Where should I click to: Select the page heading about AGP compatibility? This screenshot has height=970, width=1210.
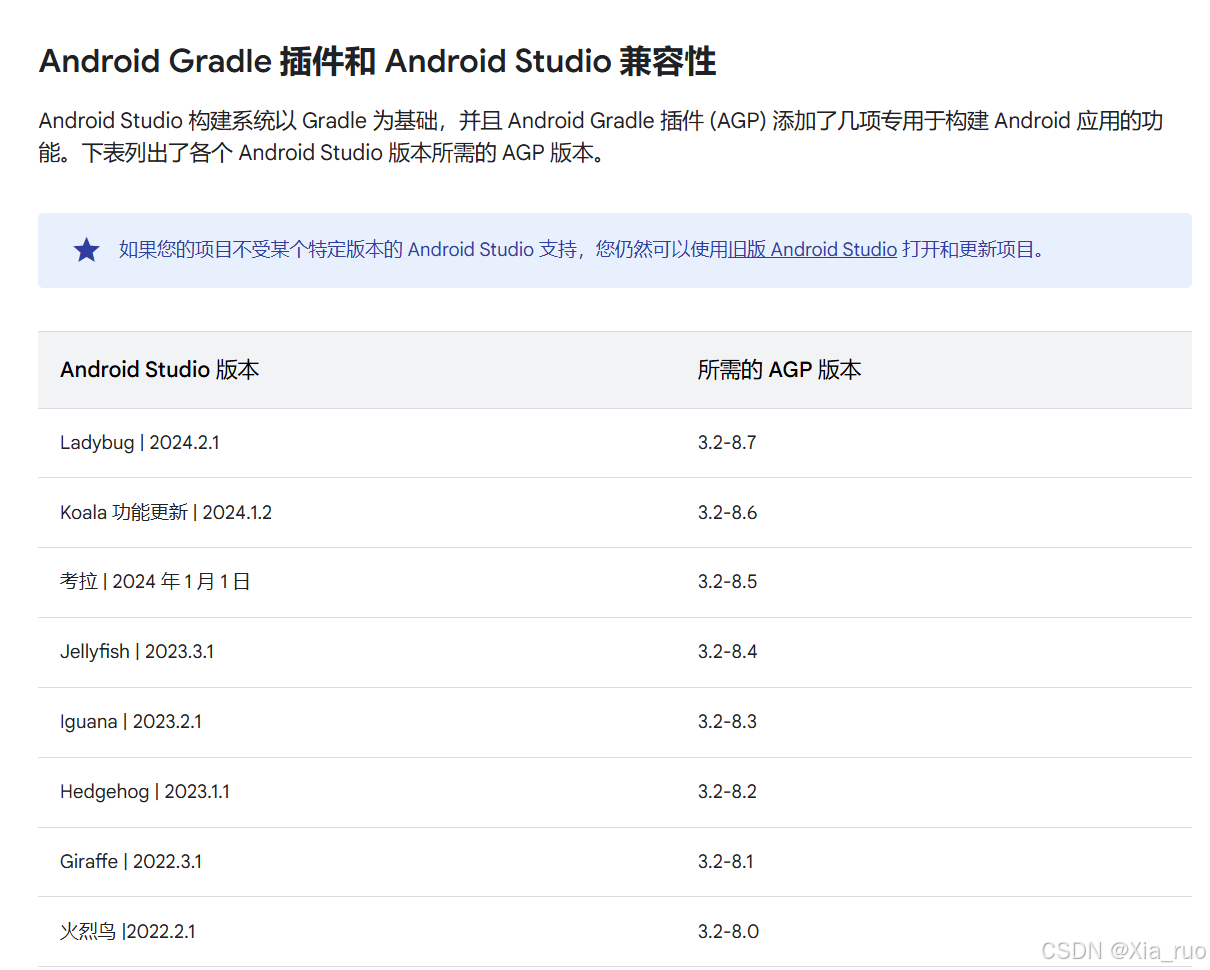[x=377, y=61]
